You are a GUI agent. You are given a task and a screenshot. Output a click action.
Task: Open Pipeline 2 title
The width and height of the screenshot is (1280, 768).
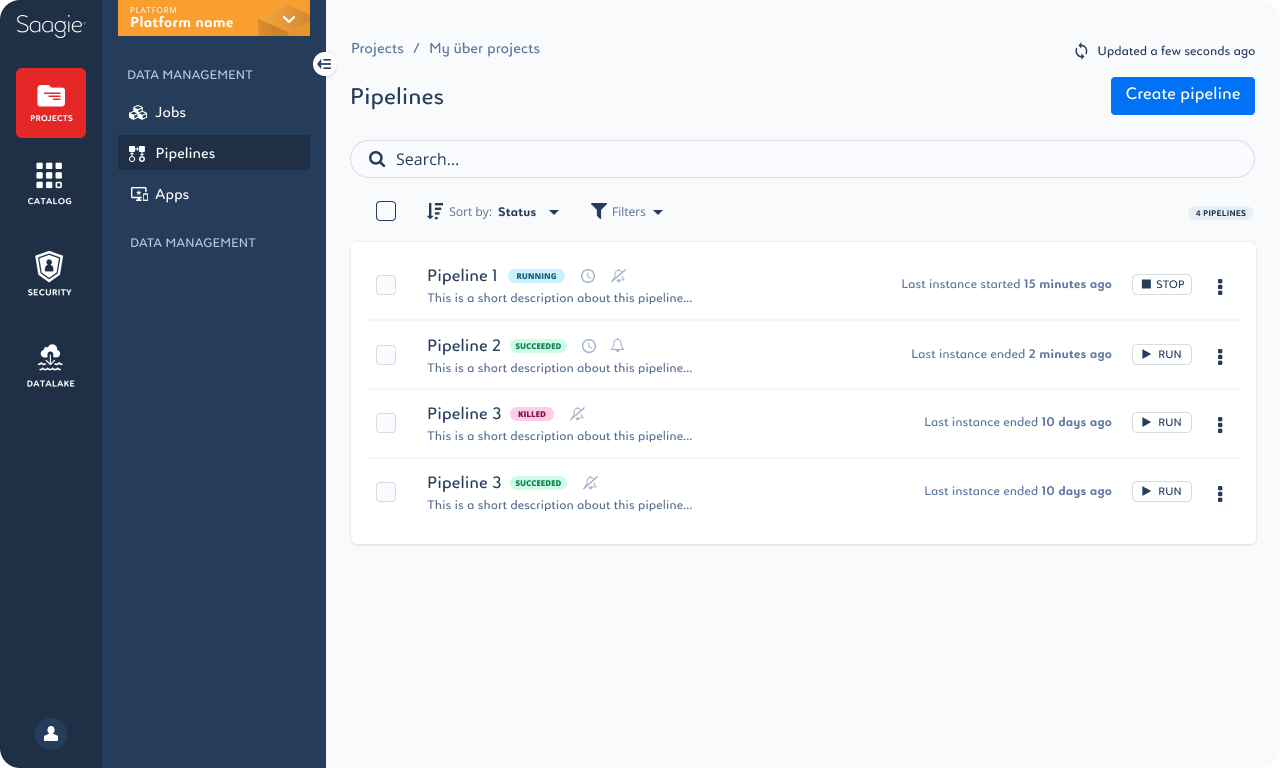point(464,346)
